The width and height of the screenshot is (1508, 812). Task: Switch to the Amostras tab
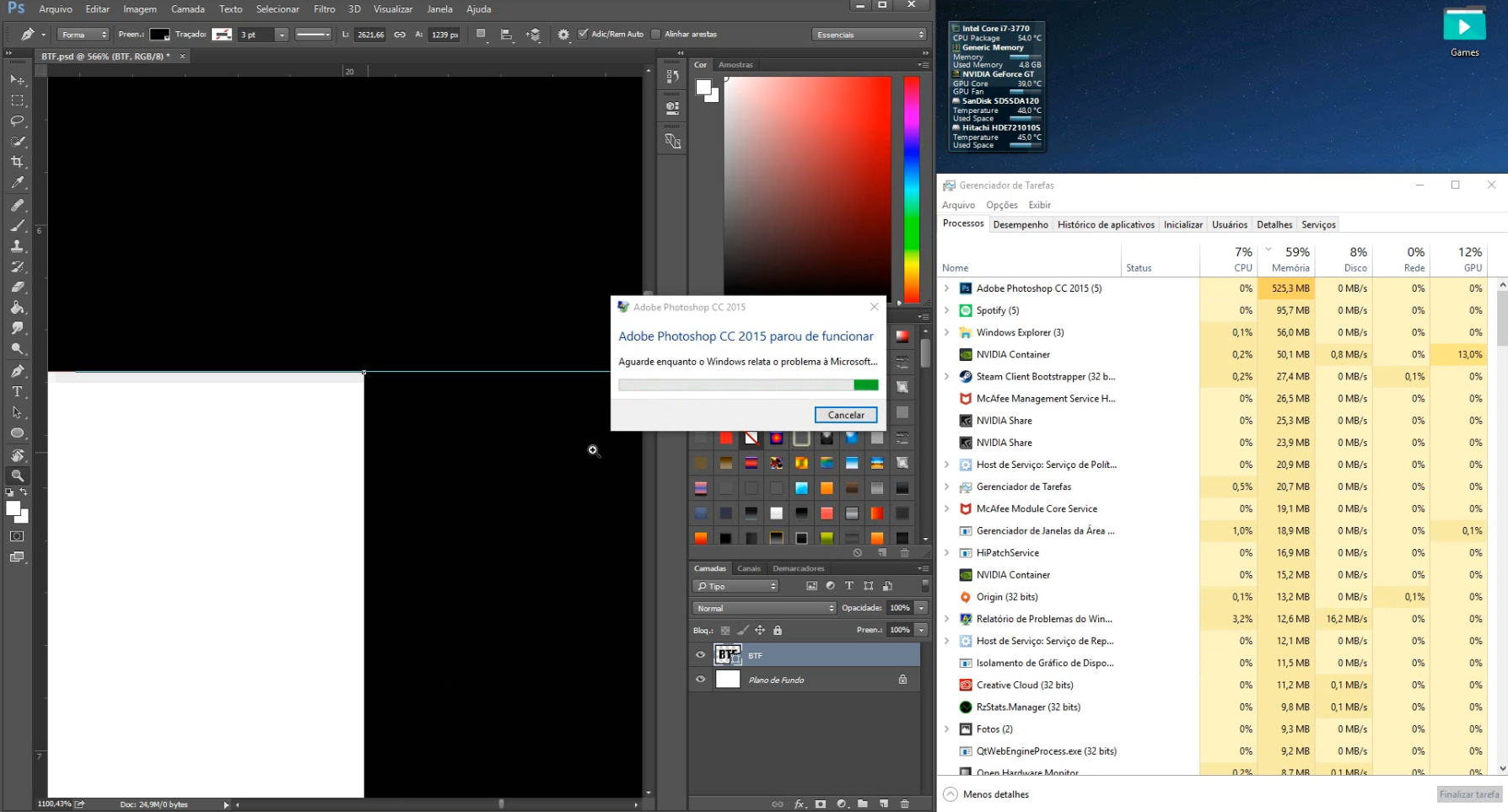735,65
